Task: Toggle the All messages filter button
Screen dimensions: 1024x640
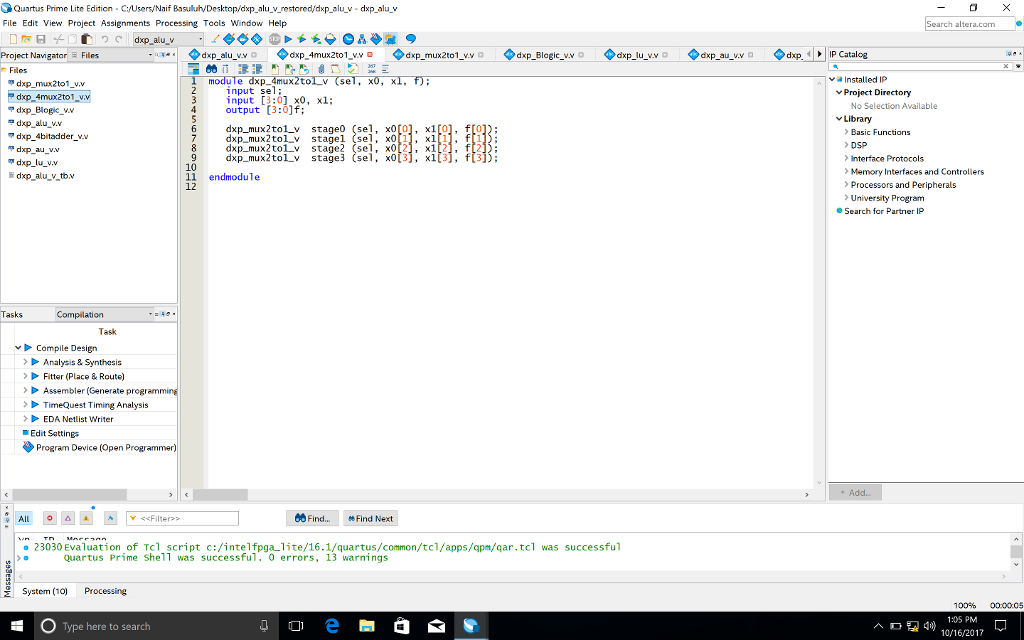Action: [24, 518]
